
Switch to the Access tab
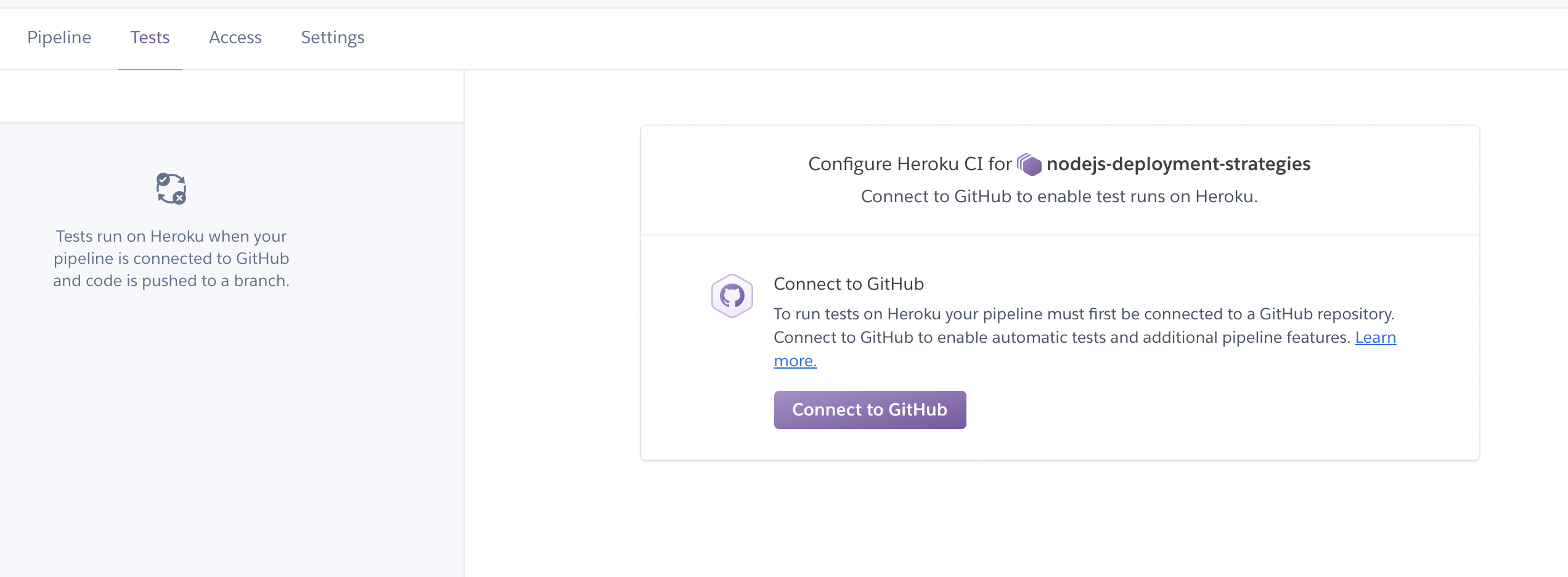coord(235,38)
